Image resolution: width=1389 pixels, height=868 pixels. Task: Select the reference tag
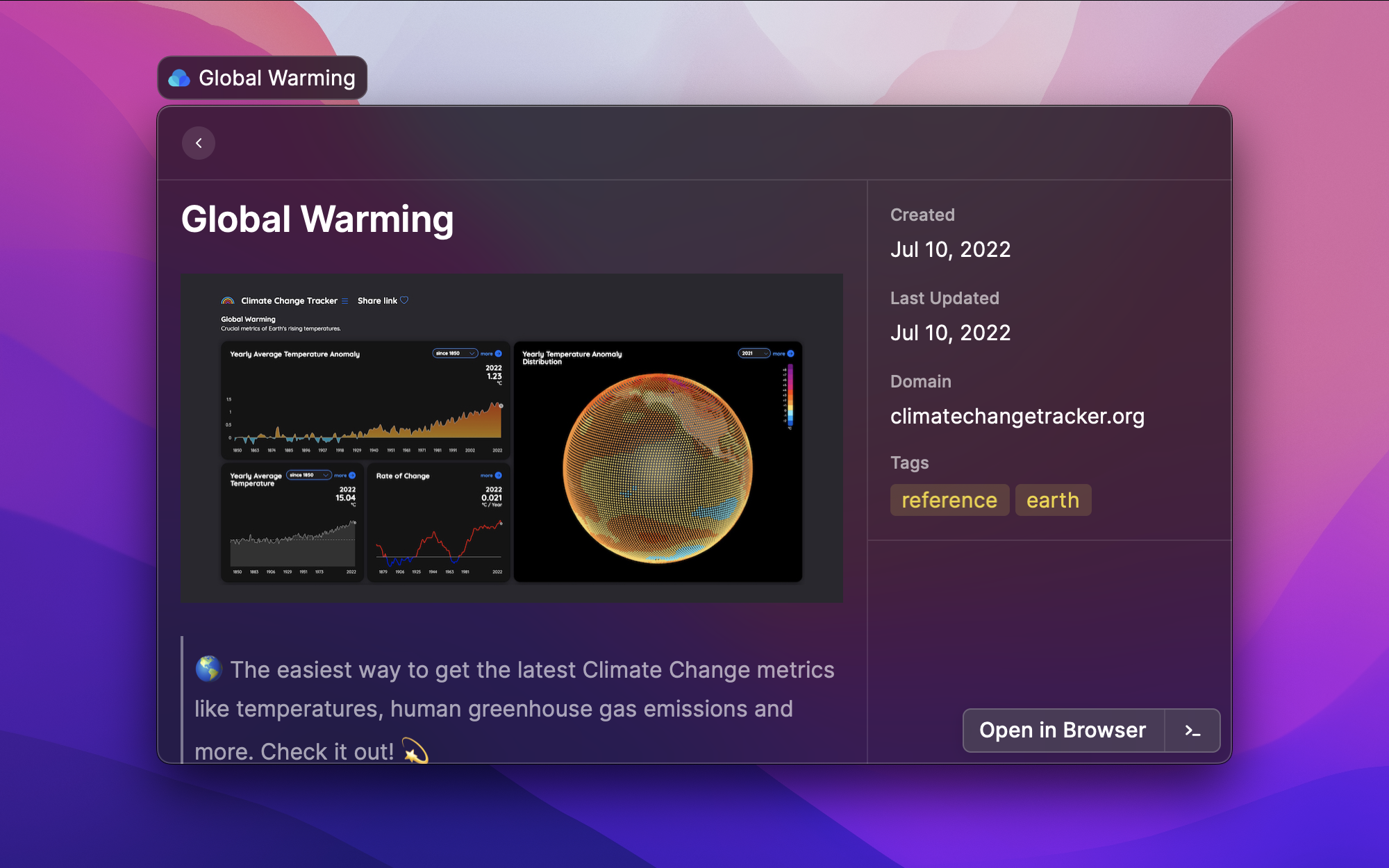point(949,500)
